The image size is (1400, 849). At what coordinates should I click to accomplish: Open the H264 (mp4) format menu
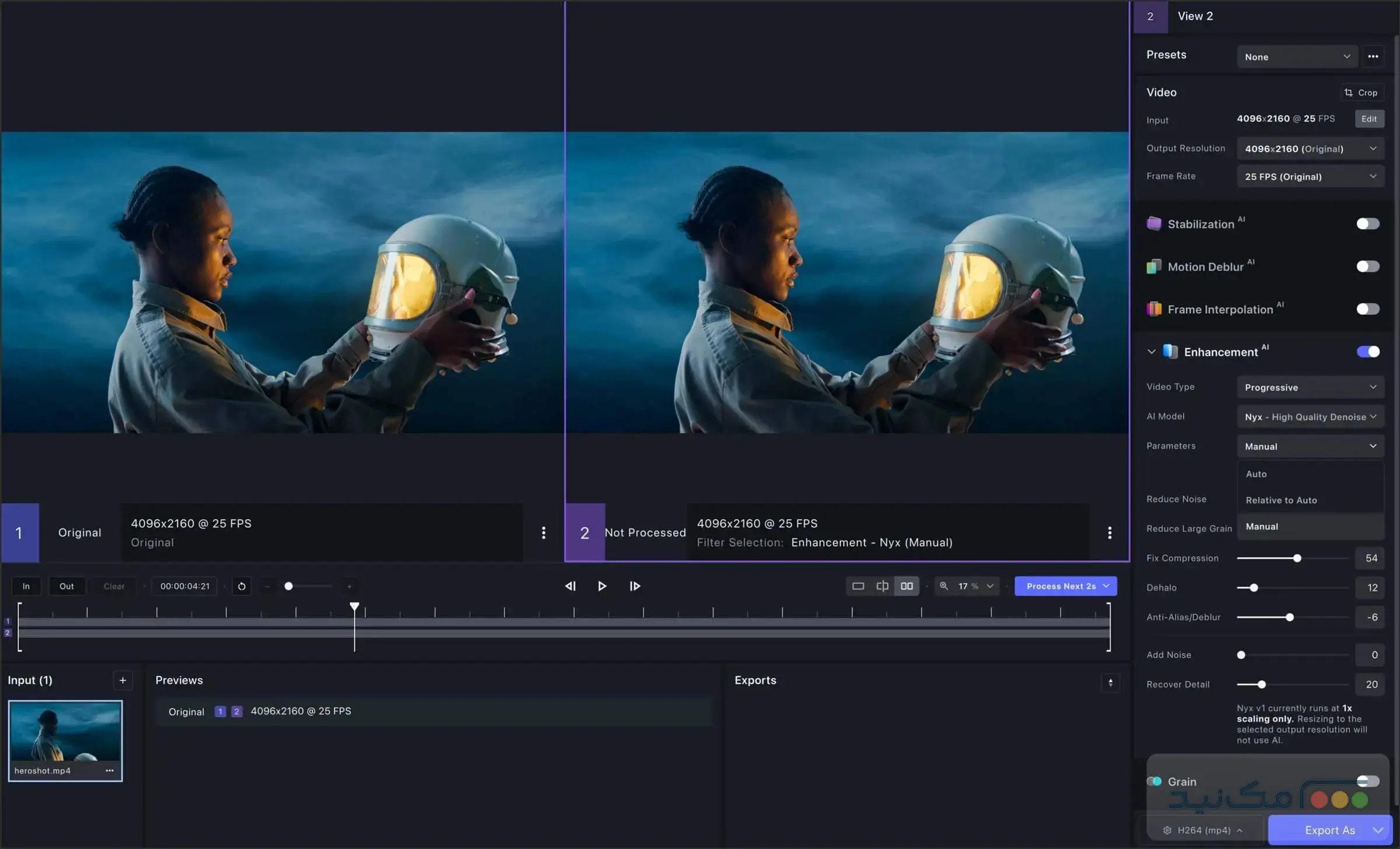1205,830
